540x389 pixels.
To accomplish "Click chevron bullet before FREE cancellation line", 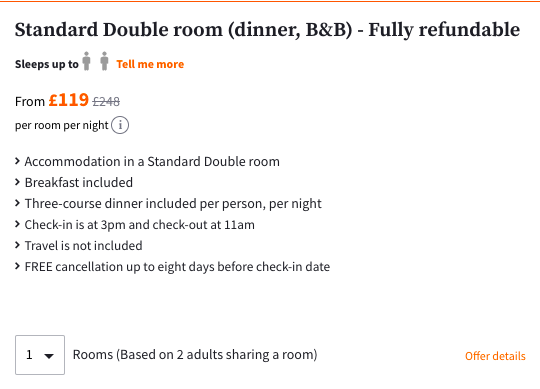I will pyautogui.click(x=17, y=266).
